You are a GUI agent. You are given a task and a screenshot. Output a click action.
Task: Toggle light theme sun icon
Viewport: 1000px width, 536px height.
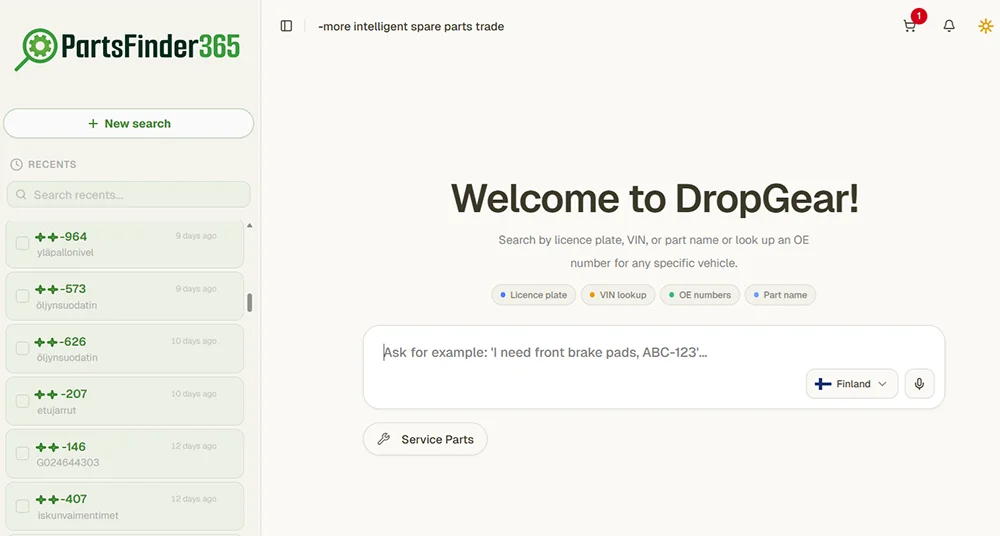985,26
